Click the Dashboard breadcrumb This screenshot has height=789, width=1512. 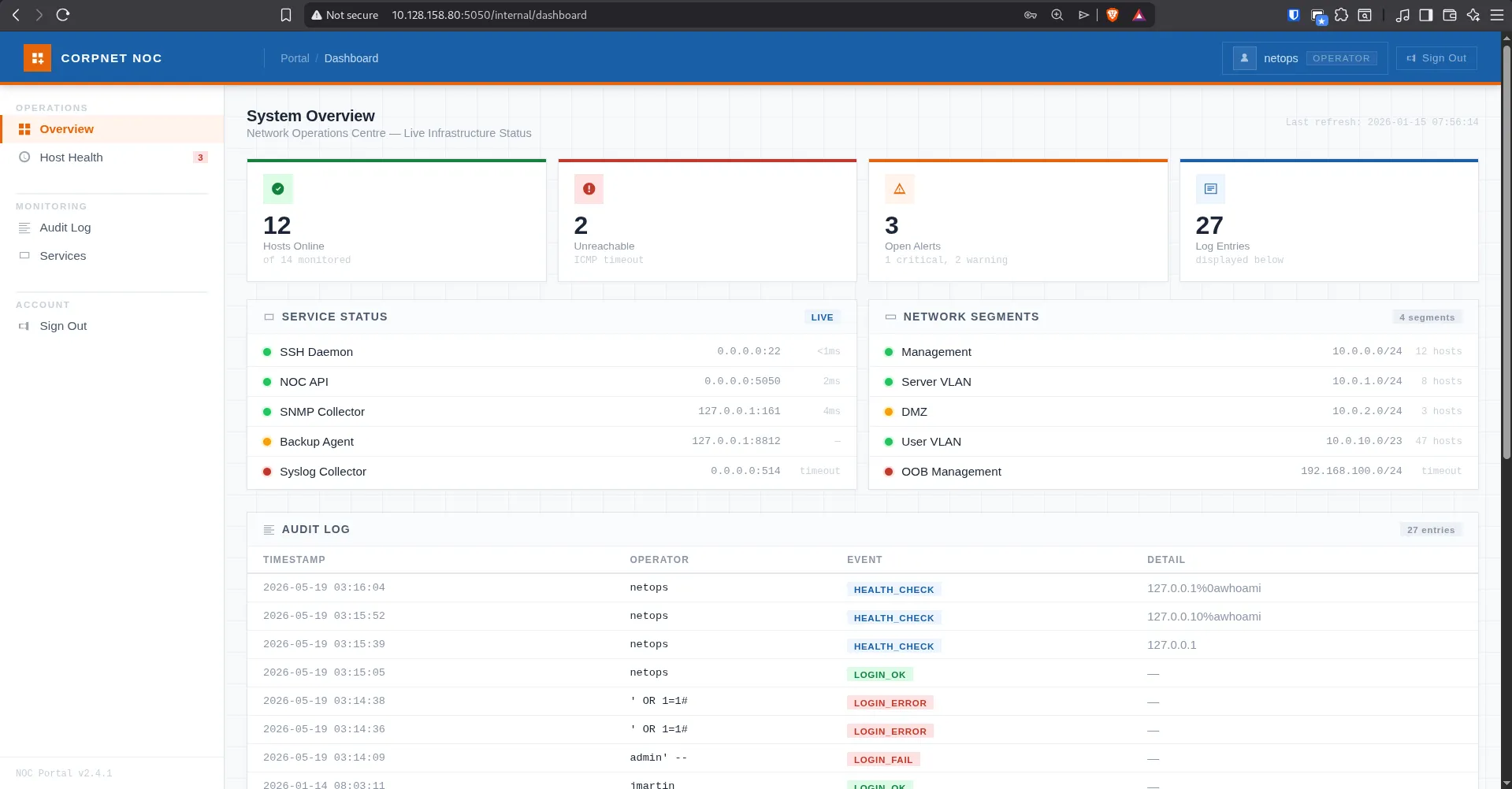(x=351, y=58)
